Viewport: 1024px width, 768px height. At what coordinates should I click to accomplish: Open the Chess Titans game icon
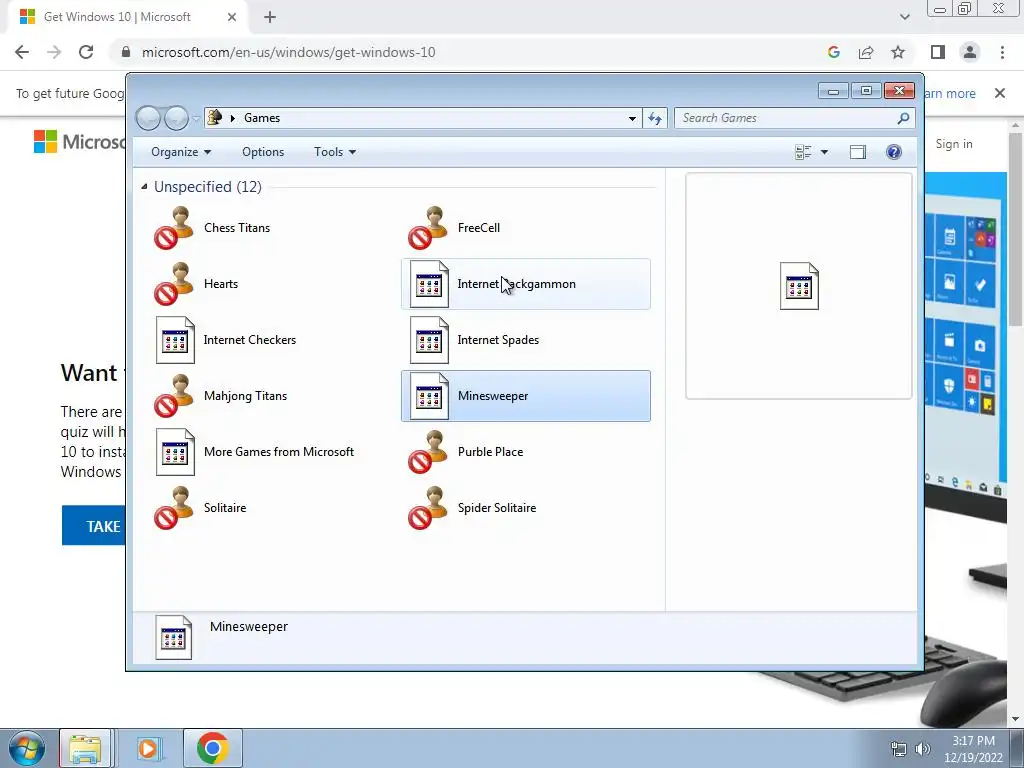click(x=174, y=228)
